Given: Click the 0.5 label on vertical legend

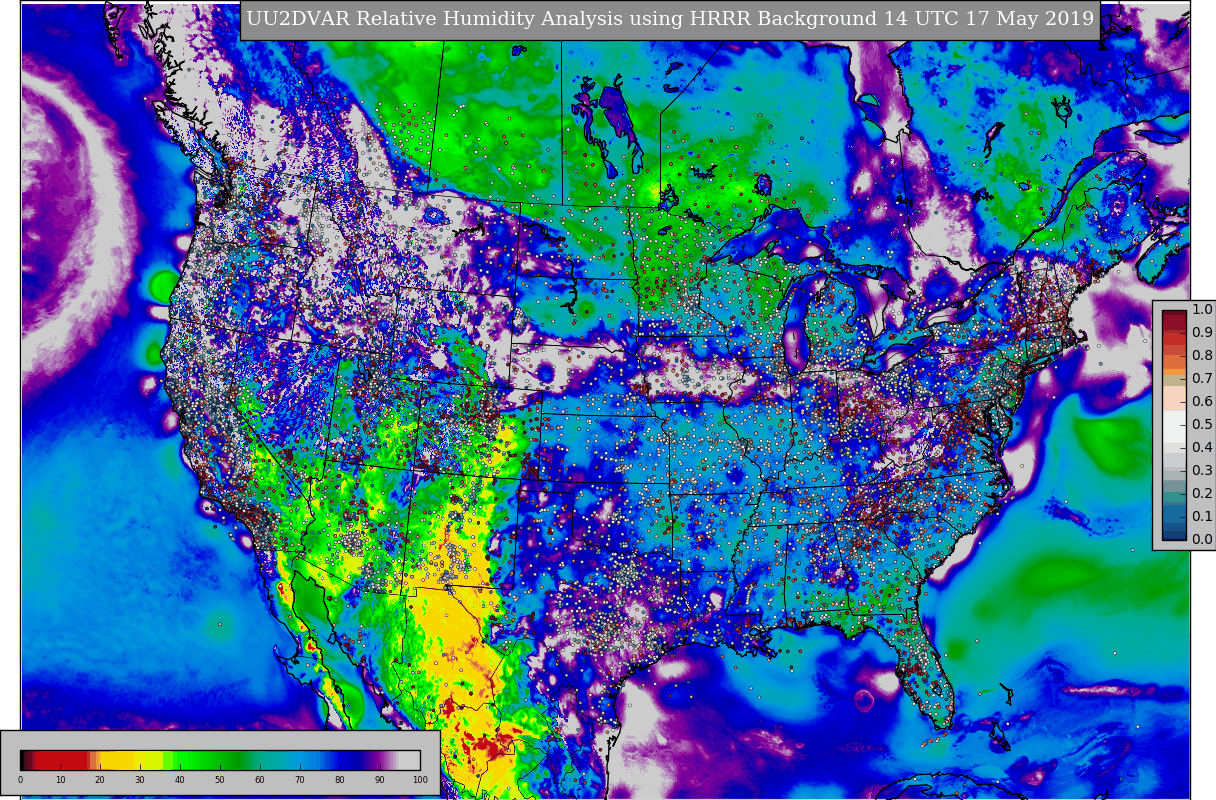Looking at the screenshot, I should [1202, 424].
